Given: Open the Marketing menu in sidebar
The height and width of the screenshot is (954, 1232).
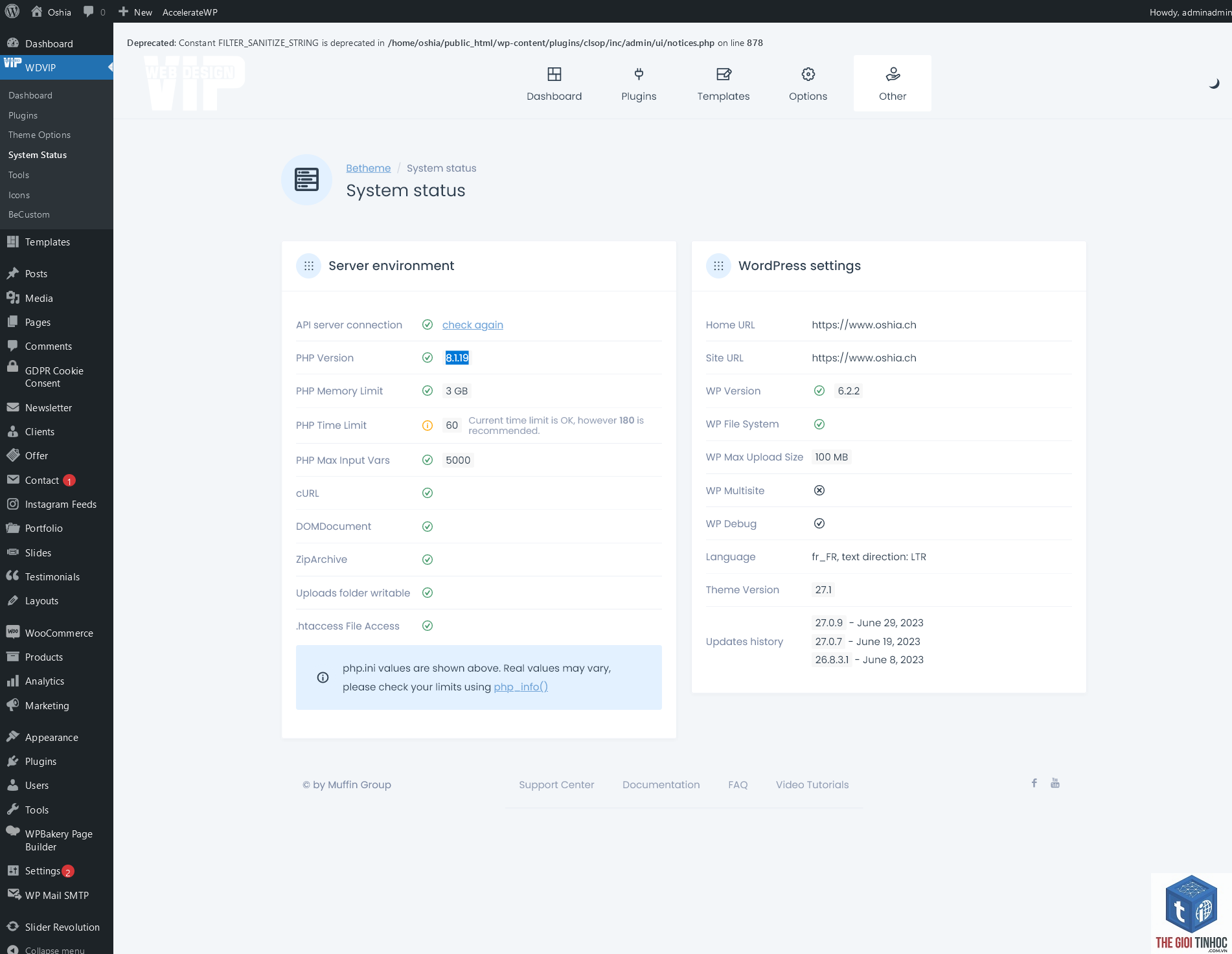Looking at the screenshot, I should (56, 705).
